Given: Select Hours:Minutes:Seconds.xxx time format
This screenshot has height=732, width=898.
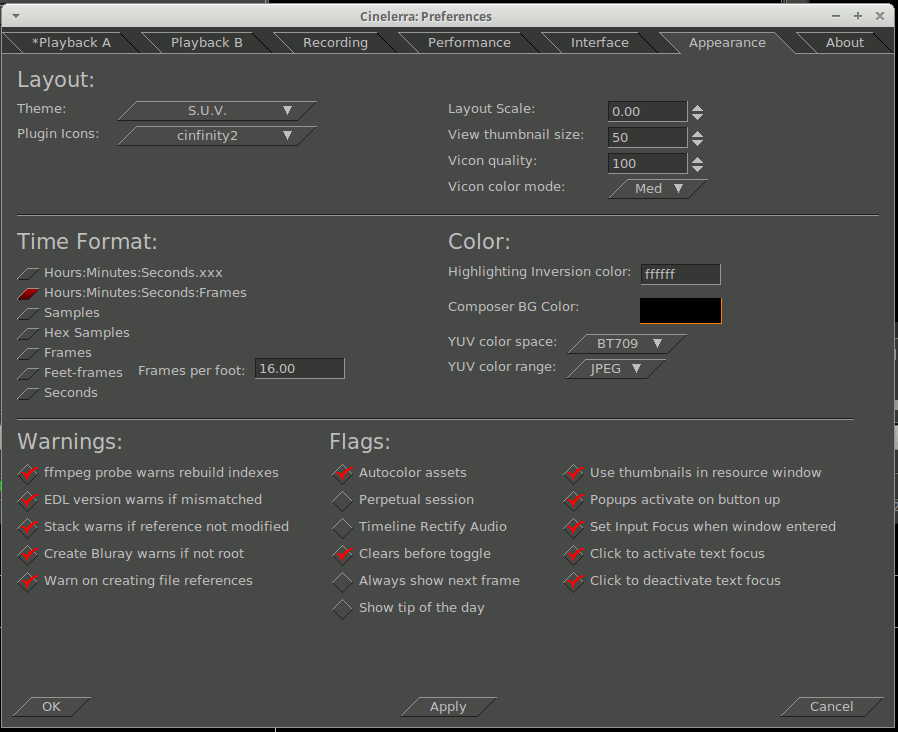Looking at the screenshot, I should 29,273.
